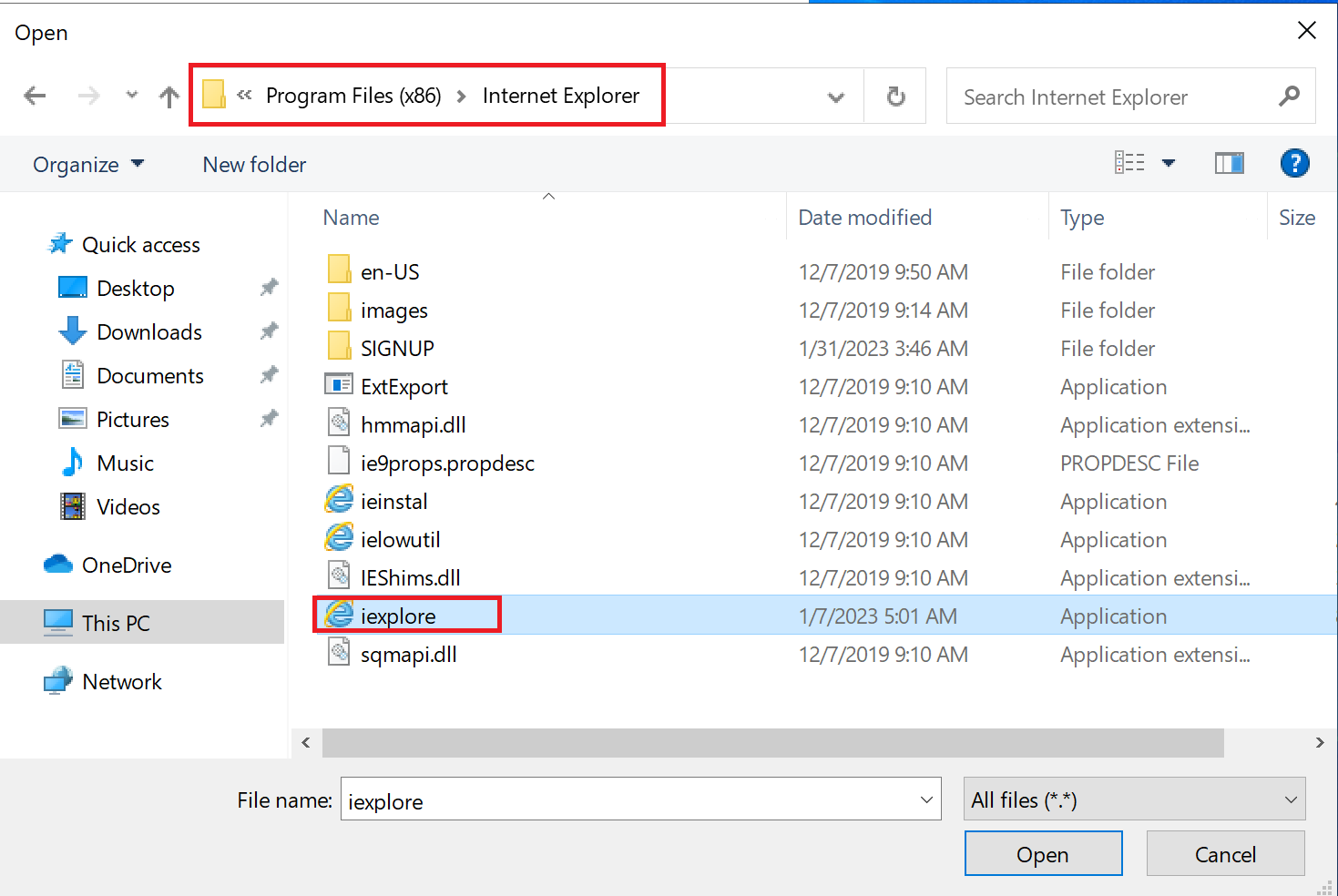Click the horizontal scrollbar left arrow

[x=306, y=743]
